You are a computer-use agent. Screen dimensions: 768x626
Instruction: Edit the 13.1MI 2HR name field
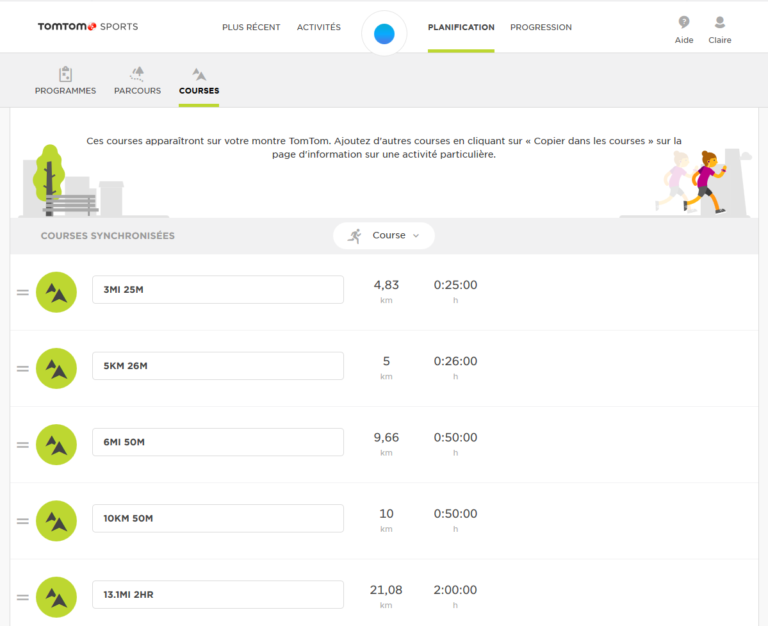[218, 595]
